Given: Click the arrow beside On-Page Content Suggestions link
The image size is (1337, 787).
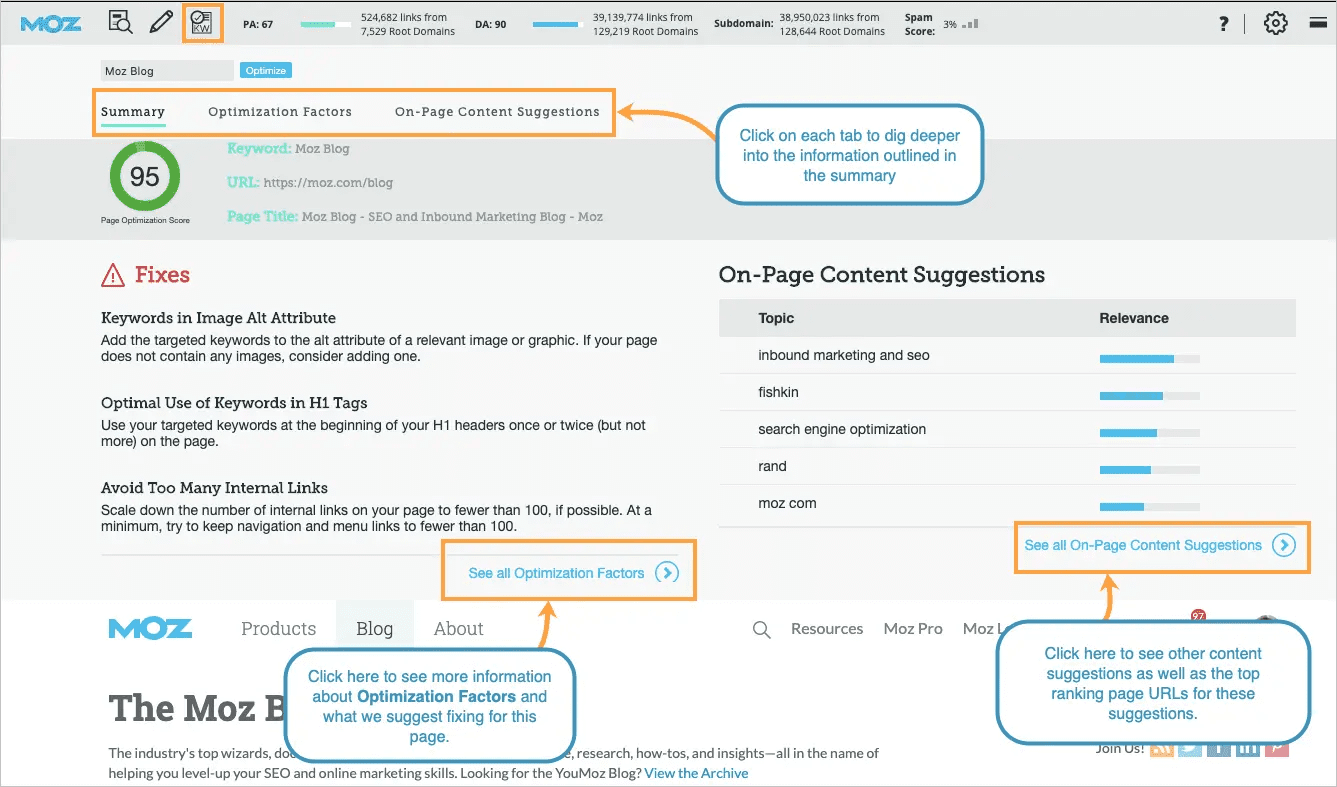Looking at the screenshot, I should [x=1284, y=545].
